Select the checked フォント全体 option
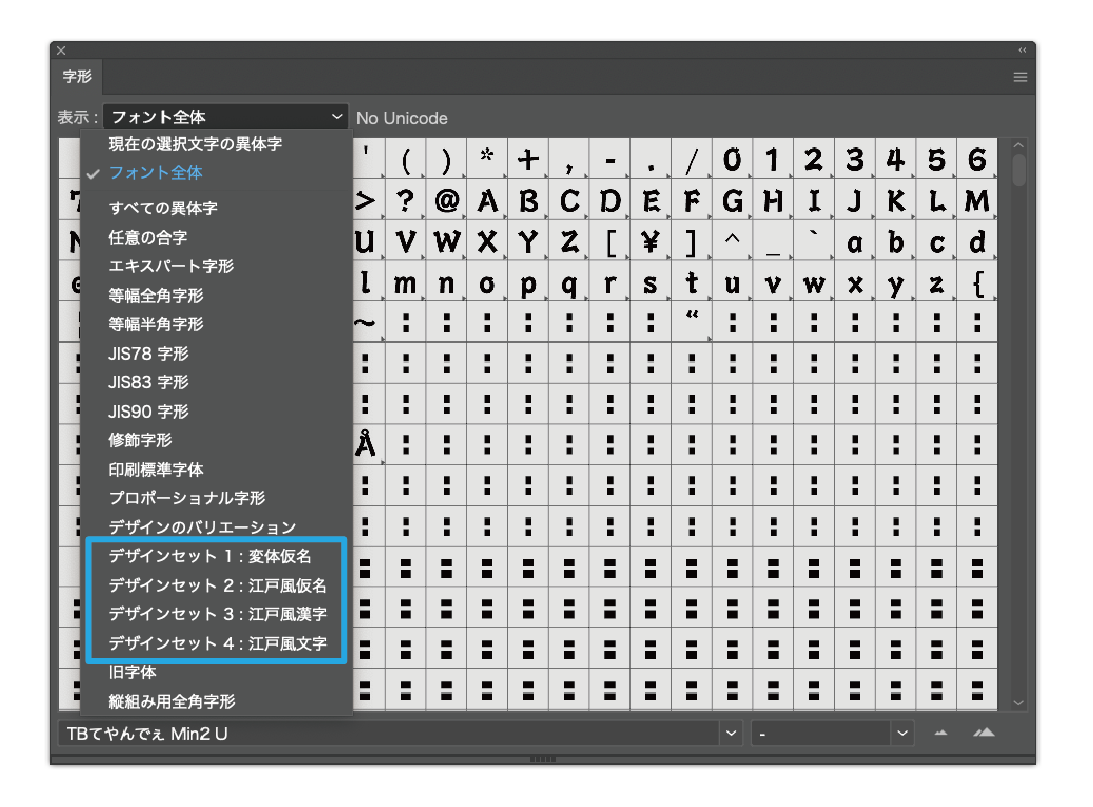 pos(155,173)
